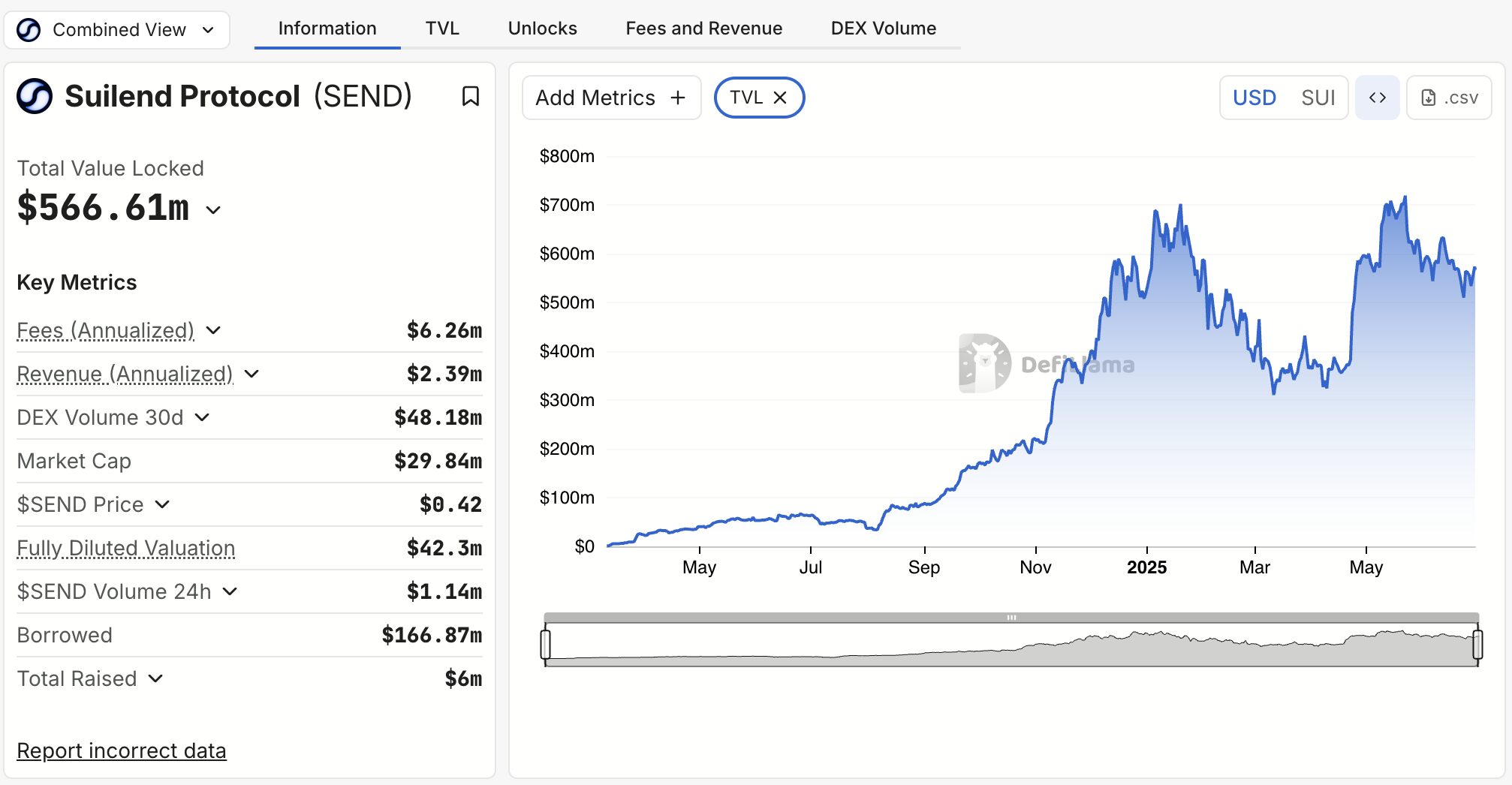Click the Fully Diluted Valuation label

[x=126, y=548]
